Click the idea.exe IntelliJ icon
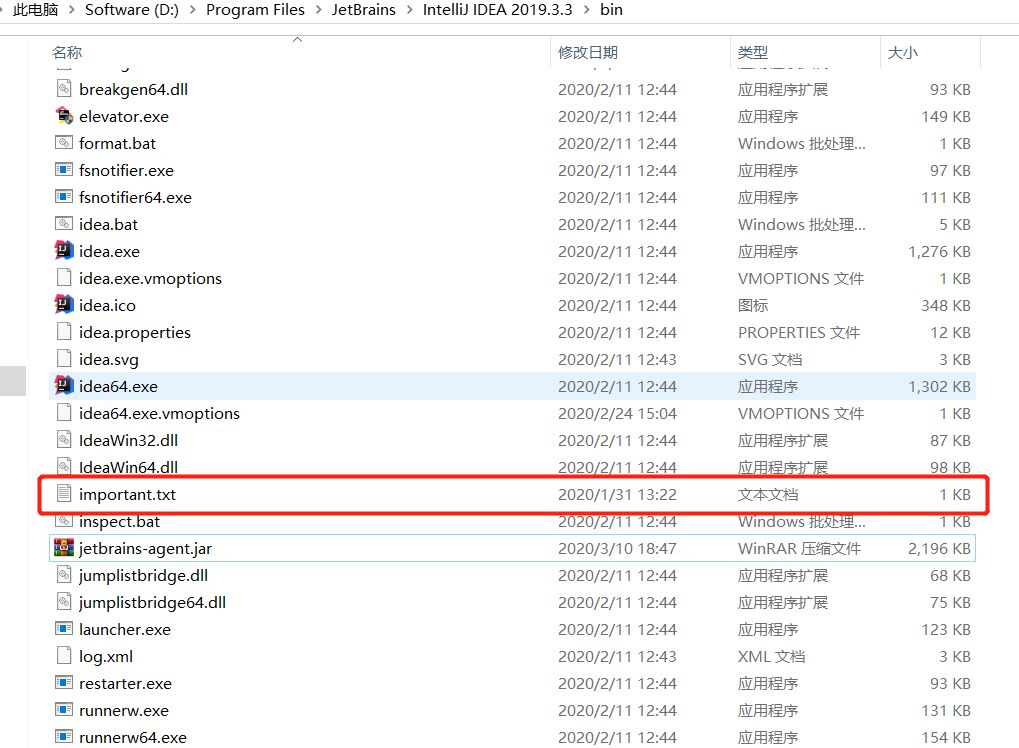 64,250
